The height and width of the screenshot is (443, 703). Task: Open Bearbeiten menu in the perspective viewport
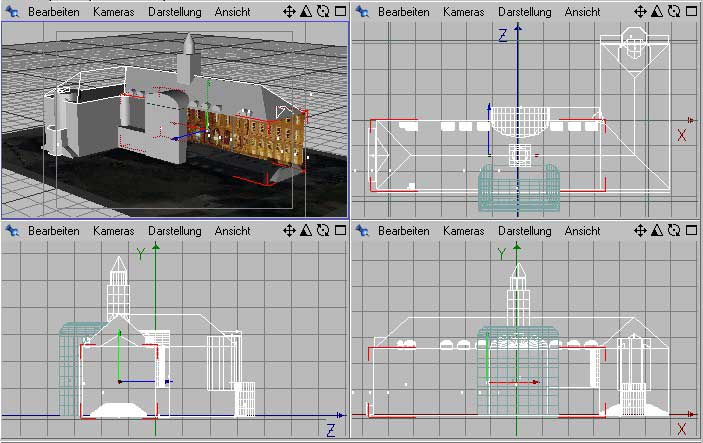click(x=54, y=12)
